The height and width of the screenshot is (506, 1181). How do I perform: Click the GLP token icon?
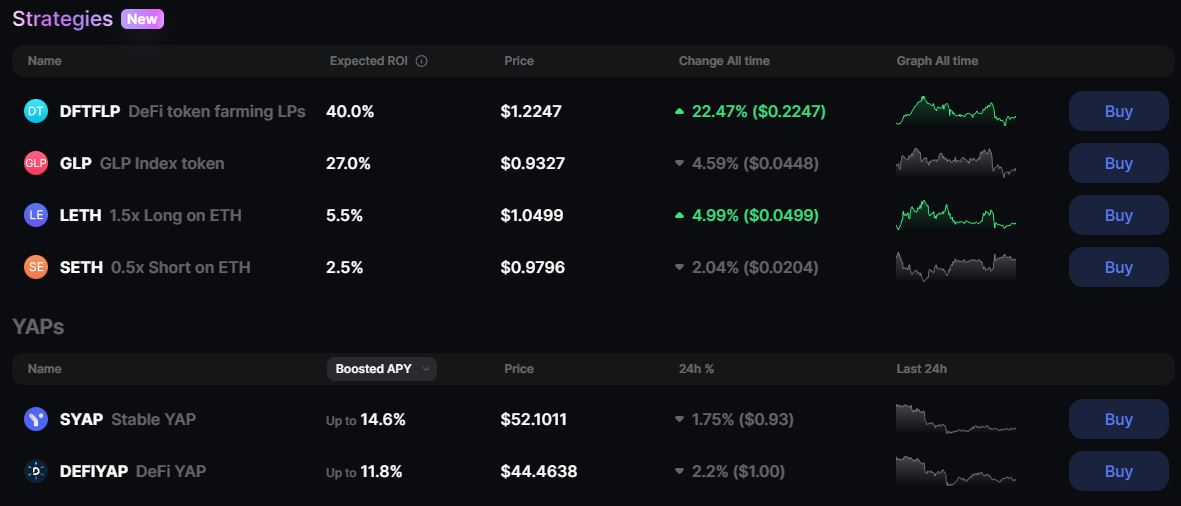coord(36,163)
